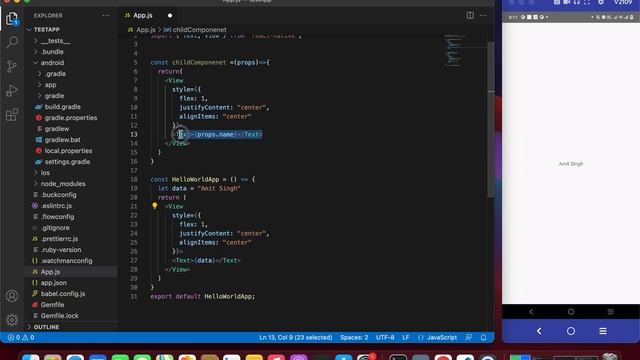Click the lightbulb code action icon
The height and width of the screenshot is (360, 640).
pyautogui.click(x=155, y=206)
